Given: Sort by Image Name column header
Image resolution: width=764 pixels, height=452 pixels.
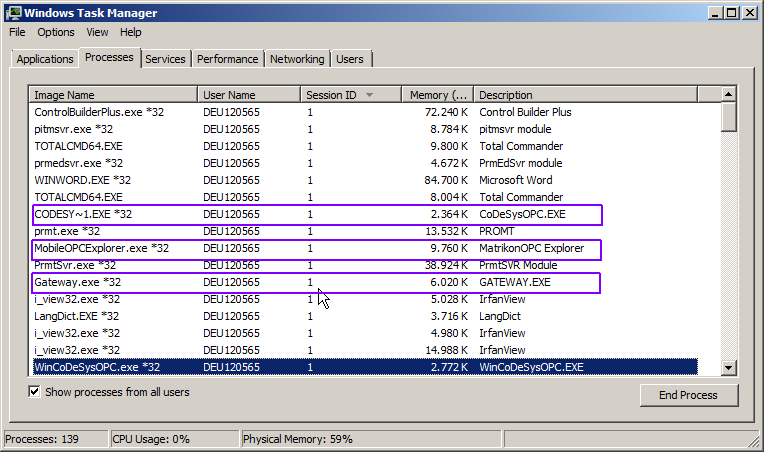Looking at the screenshot, I should (113, 94).
